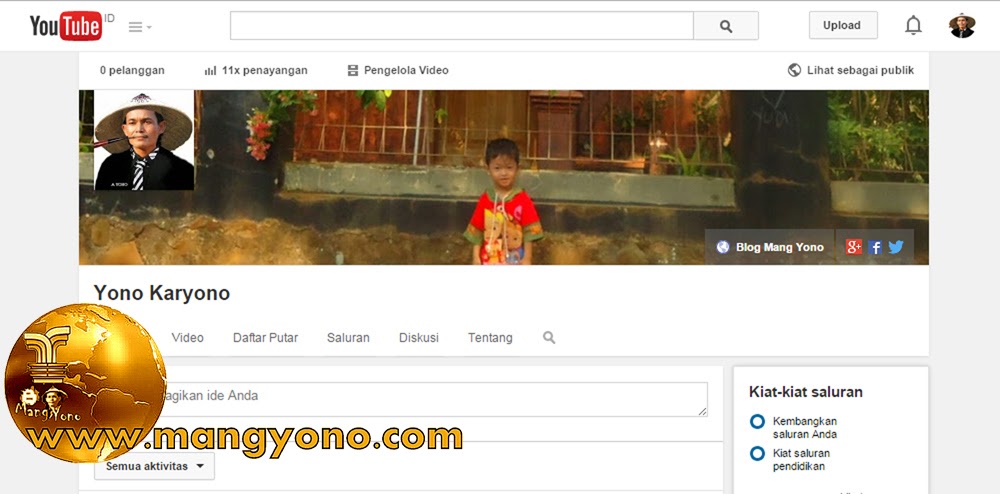Click the globe icon beside Blog Mang Yono
The height and width of the screenshot is (494, 1000).
click(x=723, y=247)
